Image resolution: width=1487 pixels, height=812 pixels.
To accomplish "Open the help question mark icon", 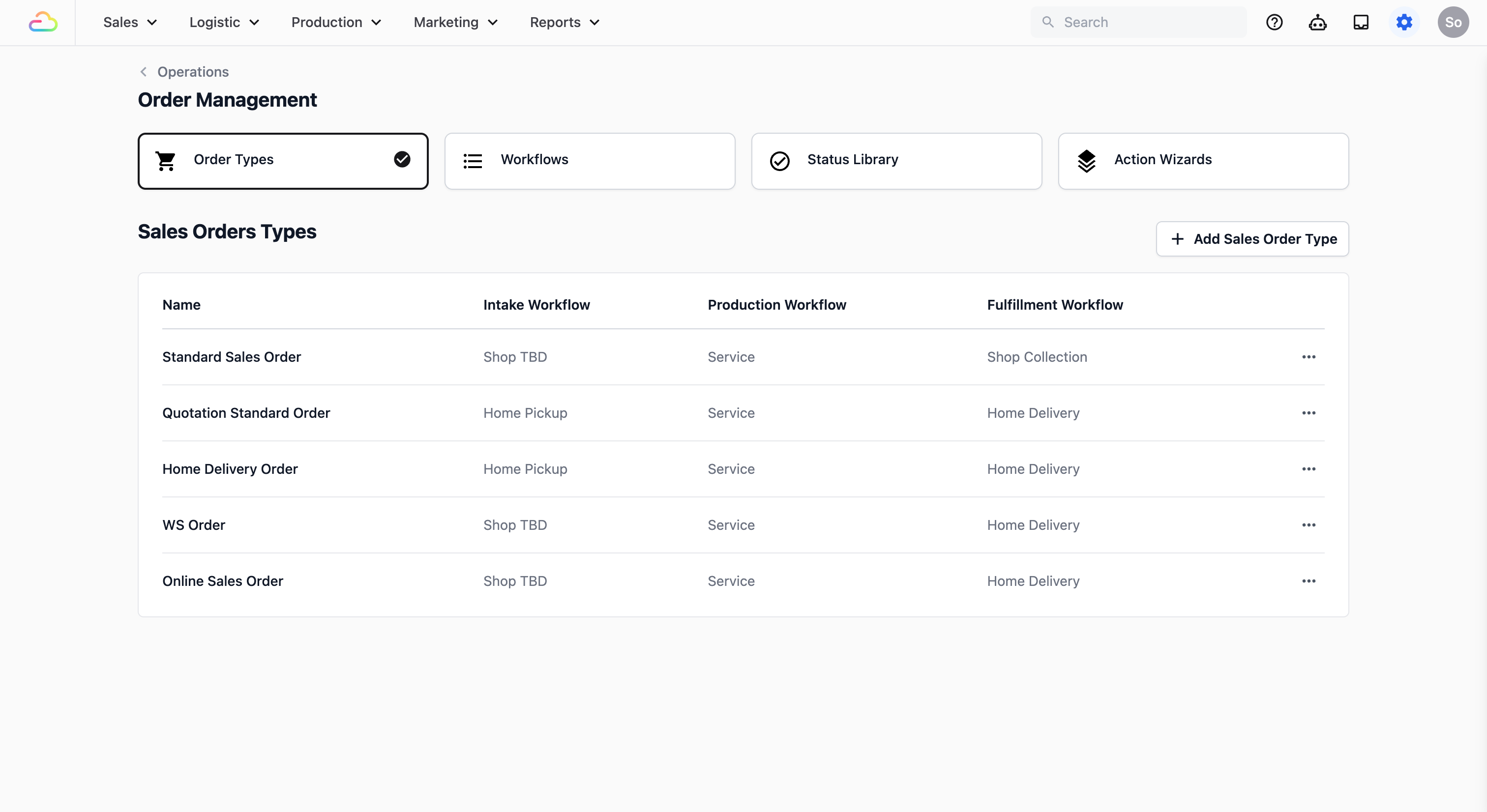I will pyautogui.click(x=1274, y=23).
